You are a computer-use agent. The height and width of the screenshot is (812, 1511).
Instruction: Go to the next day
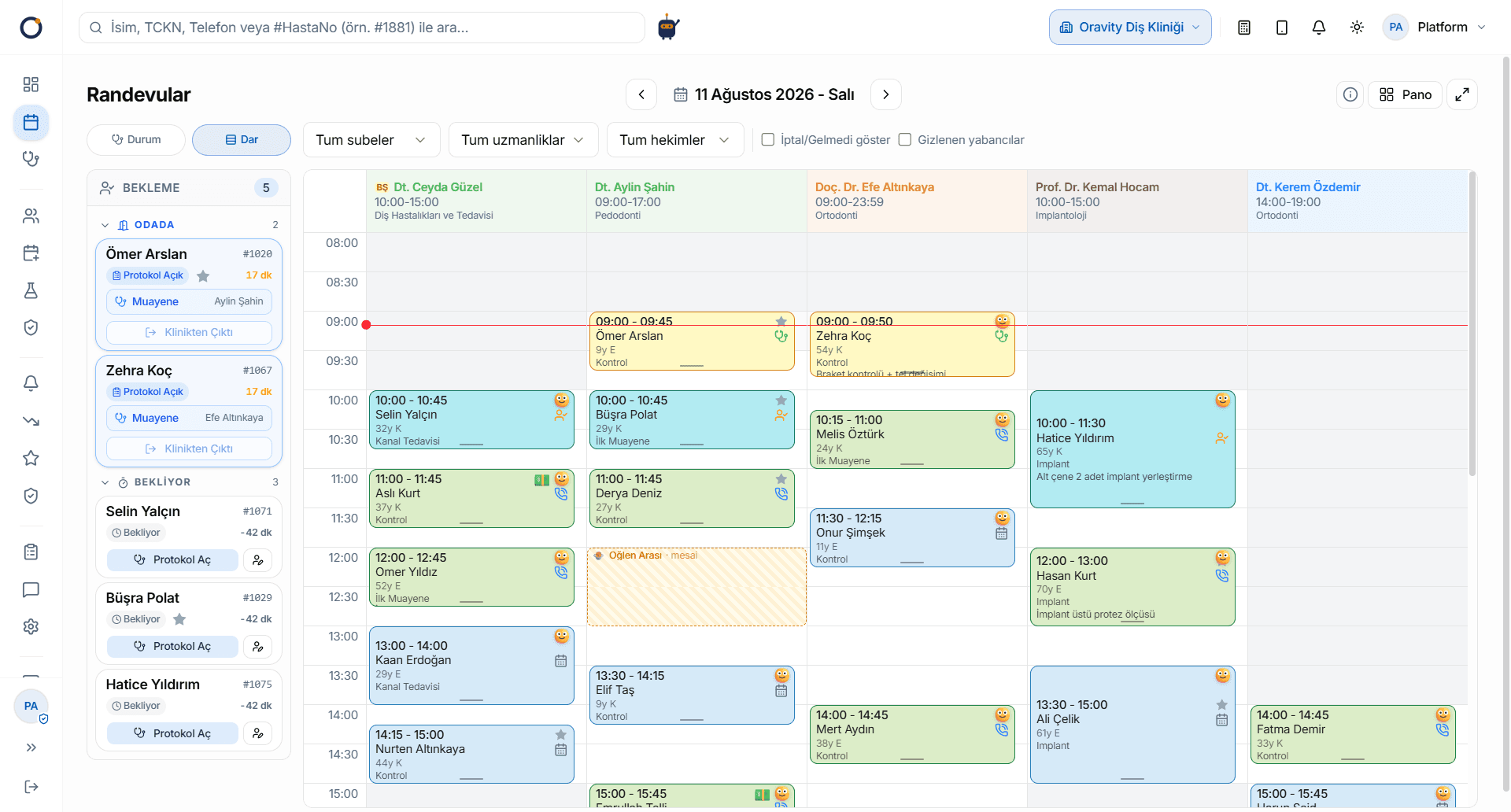(886, 94)
